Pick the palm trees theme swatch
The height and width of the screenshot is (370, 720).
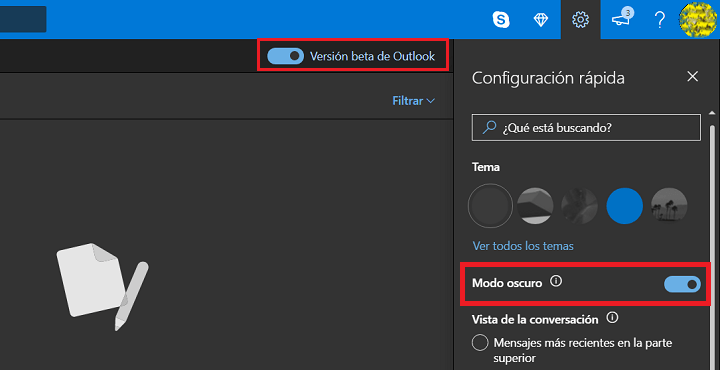click(669, 206)
